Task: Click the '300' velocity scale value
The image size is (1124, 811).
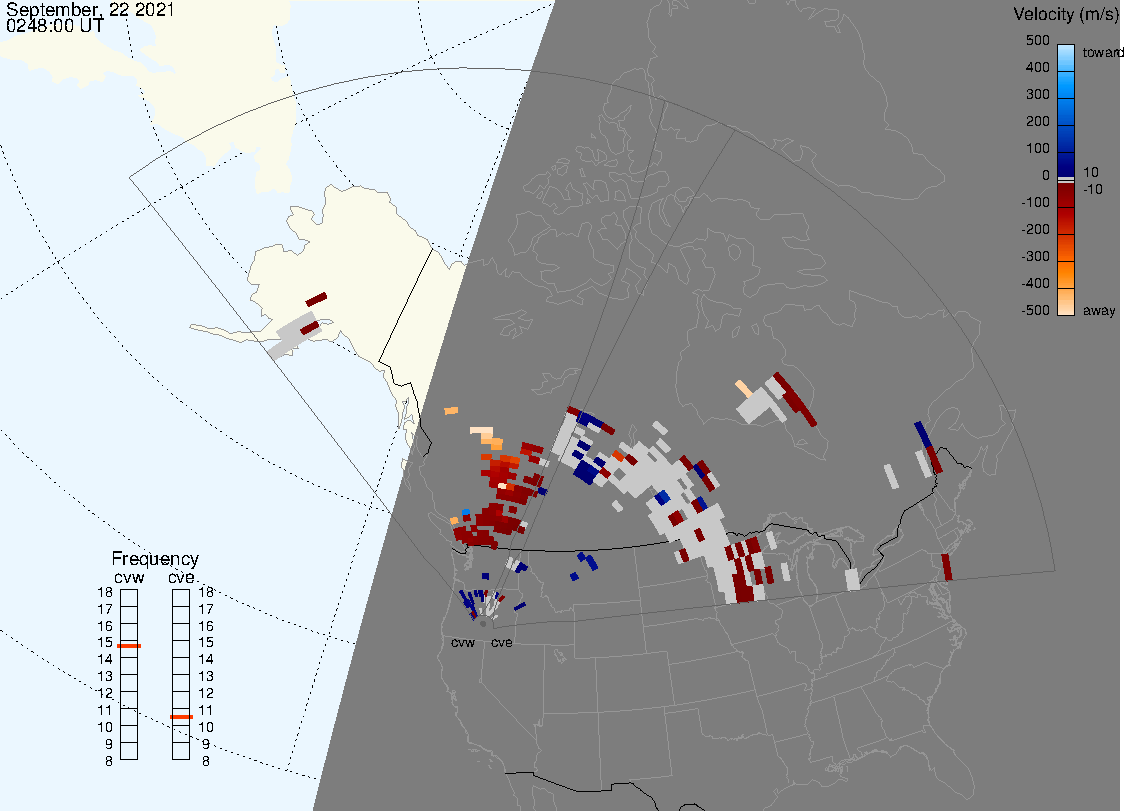Action: [x=1038, y=95]
